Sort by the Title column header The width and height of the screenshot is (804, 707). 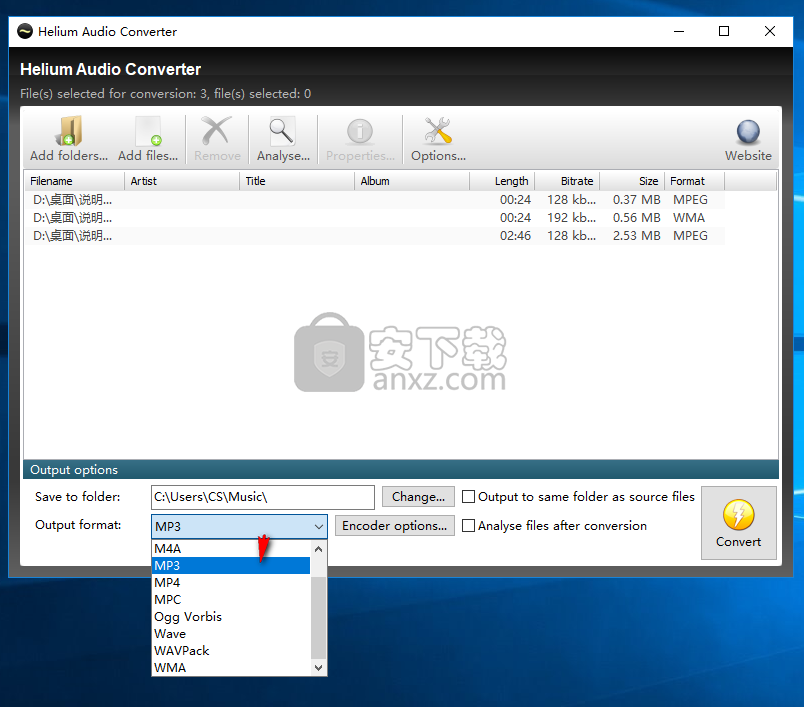click(297, 181)
